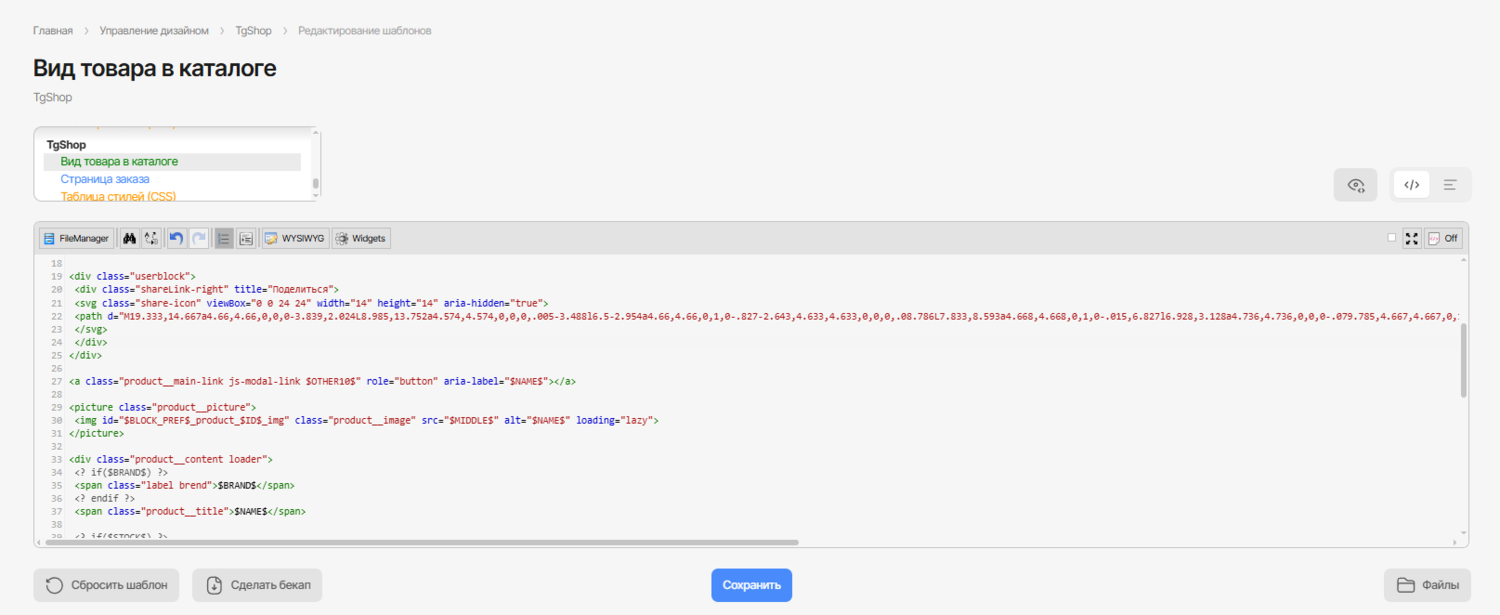Select 'Страница заказа' in the template list
The width and height of the screenshot is (1500, 615).
click(x=105, y=179)
